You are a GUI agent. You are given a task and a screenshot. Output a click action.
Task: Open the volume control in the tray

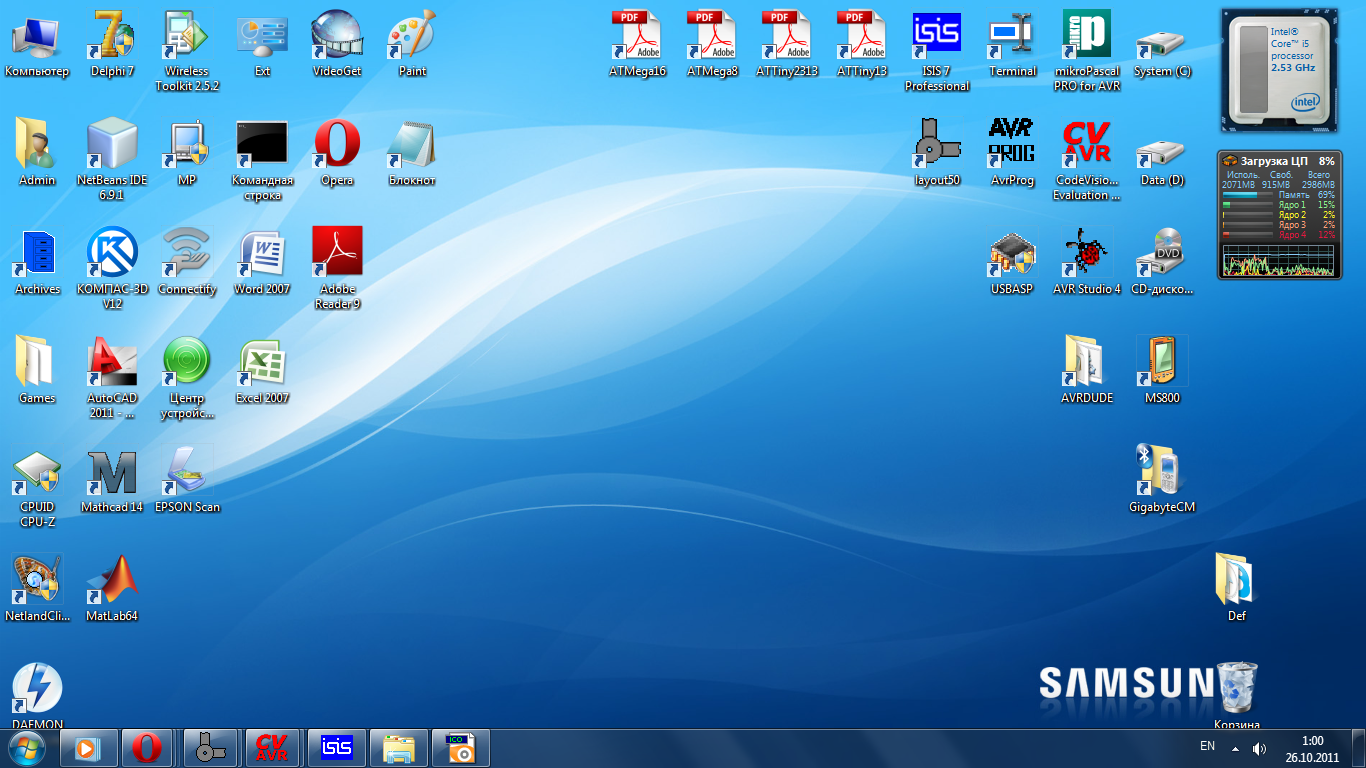coord(1259,748)
